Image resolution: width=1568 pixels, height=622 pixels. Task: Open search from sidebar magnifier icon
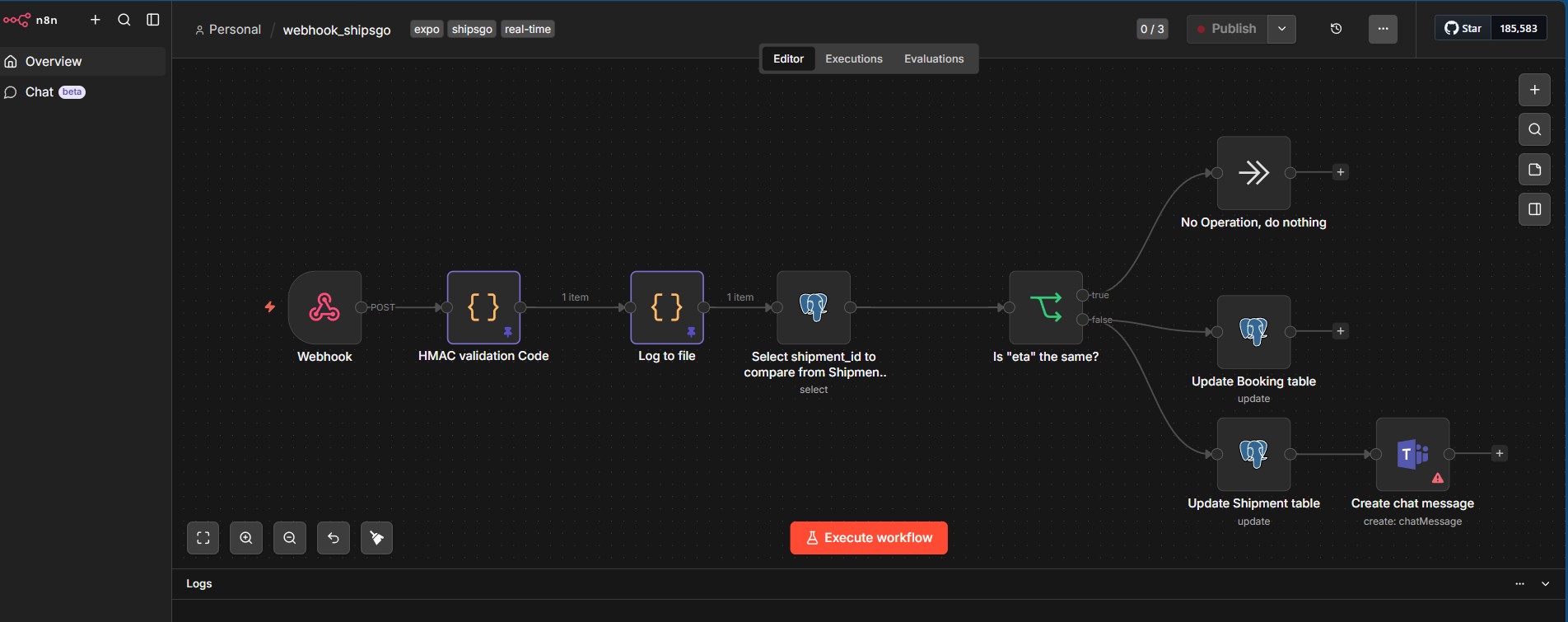click(124, 20)
